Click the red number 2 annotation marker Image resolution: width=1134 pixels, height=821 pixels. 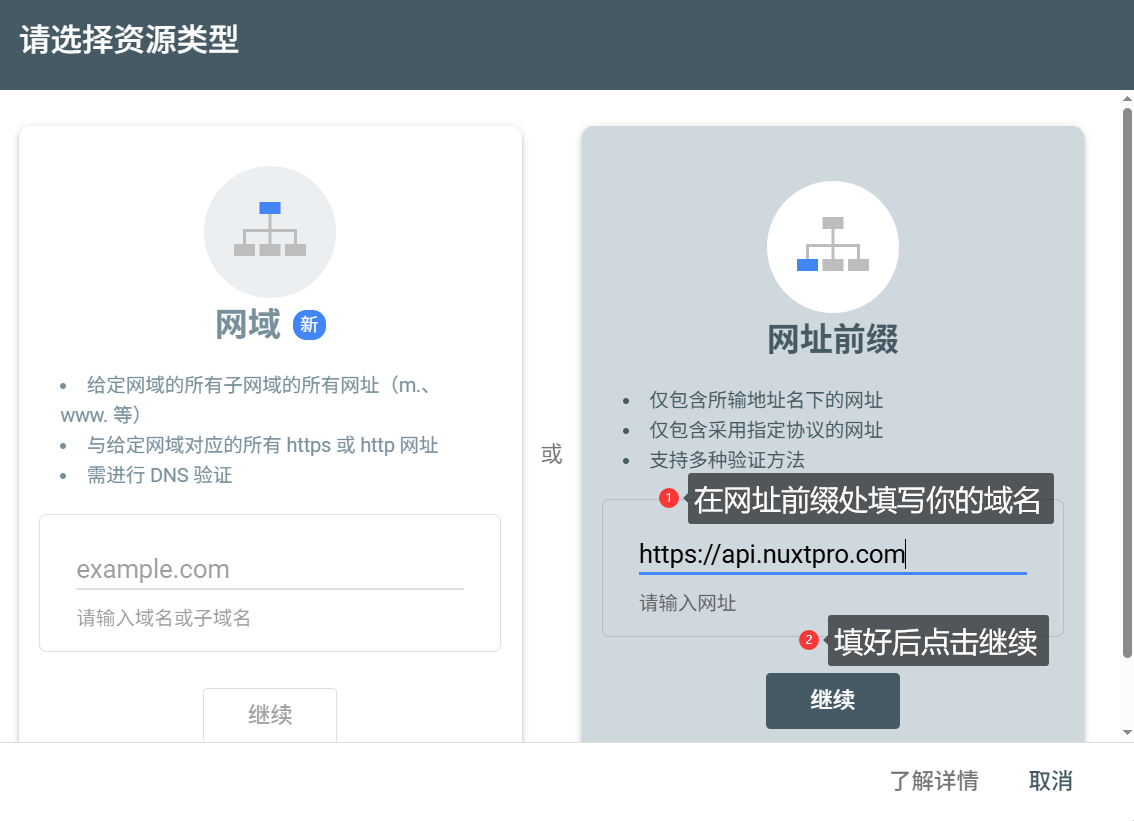(x=810, y=640)
